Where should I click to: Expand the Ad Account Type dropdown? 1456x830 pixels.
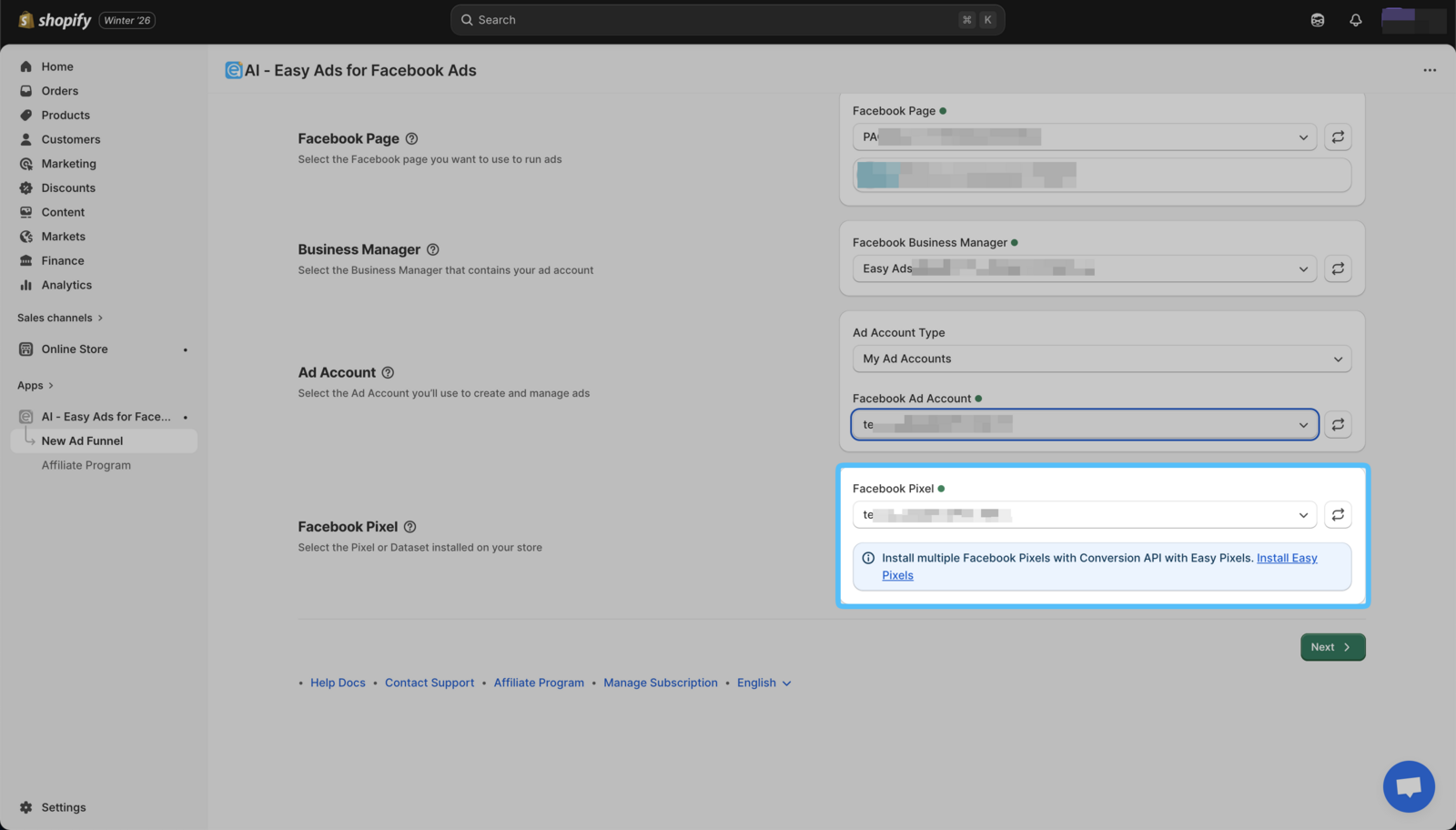pos(1101,359)
